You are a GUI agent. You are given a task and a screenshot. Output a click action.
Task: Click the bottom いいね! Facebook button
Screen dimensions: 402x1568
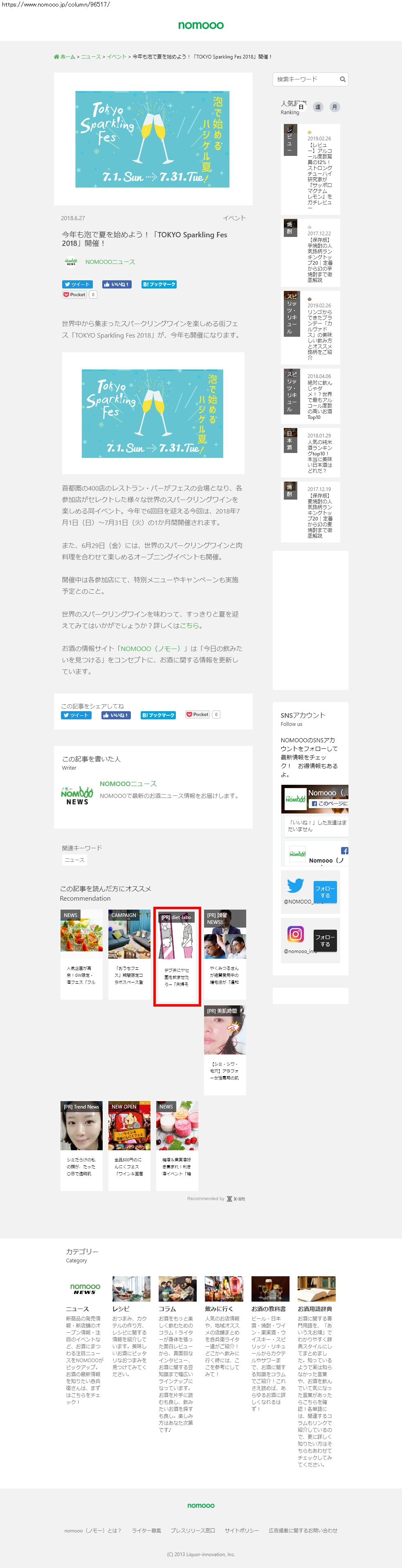116,715
